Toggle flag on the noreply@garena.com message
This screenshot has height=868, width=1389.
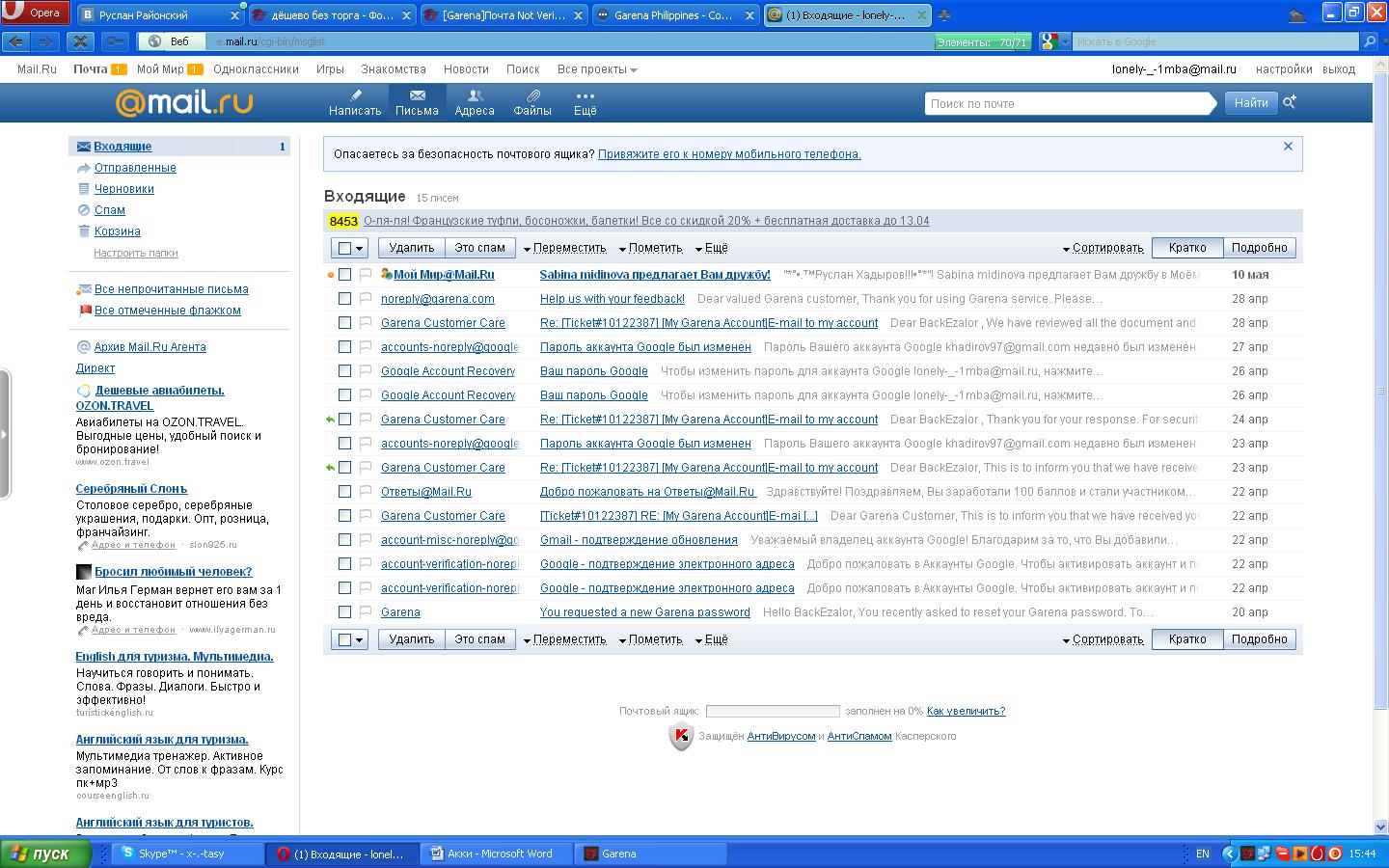366,299
